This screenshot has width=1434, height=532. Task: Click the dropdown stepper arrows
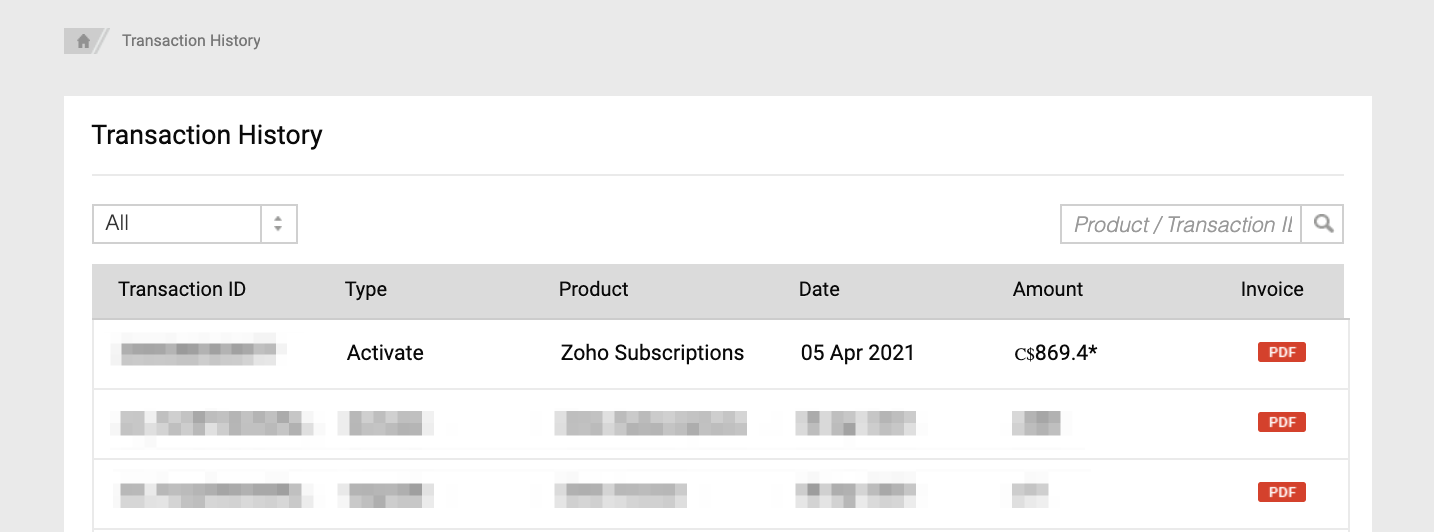tap(279, 224)
